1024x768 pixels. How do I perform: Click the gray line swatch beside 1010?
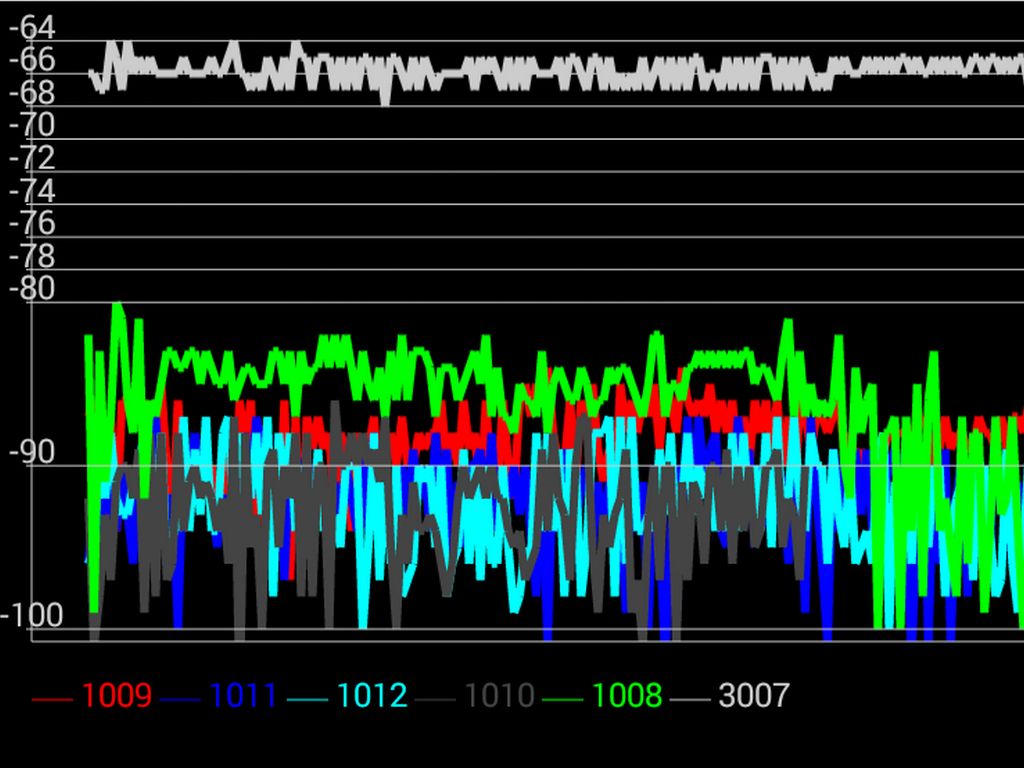click(x=436, y=699)
